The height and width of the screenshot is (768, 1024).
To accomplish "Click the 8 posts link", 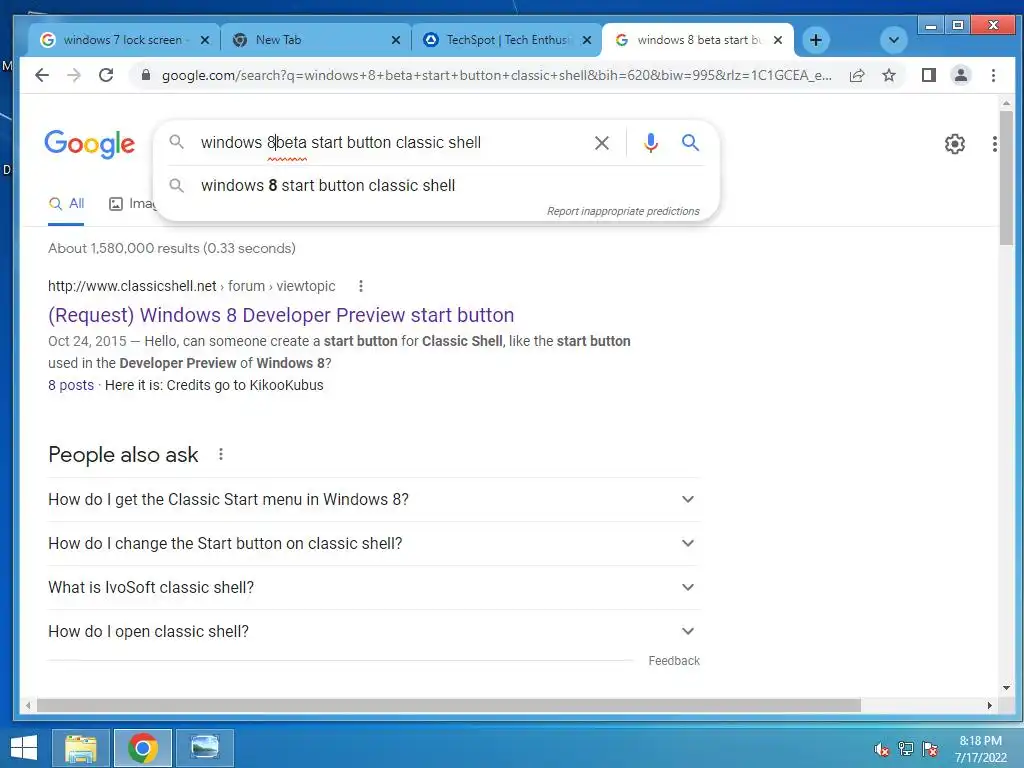I will tap(71, 385).
